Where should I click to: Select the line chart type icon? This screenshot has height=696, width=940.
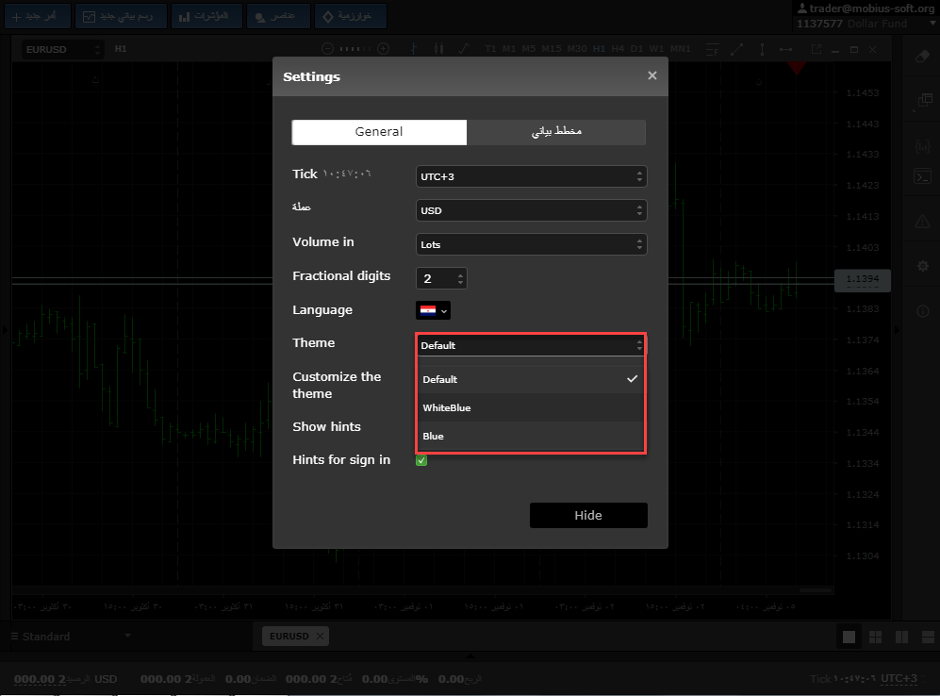coord(463,49)
